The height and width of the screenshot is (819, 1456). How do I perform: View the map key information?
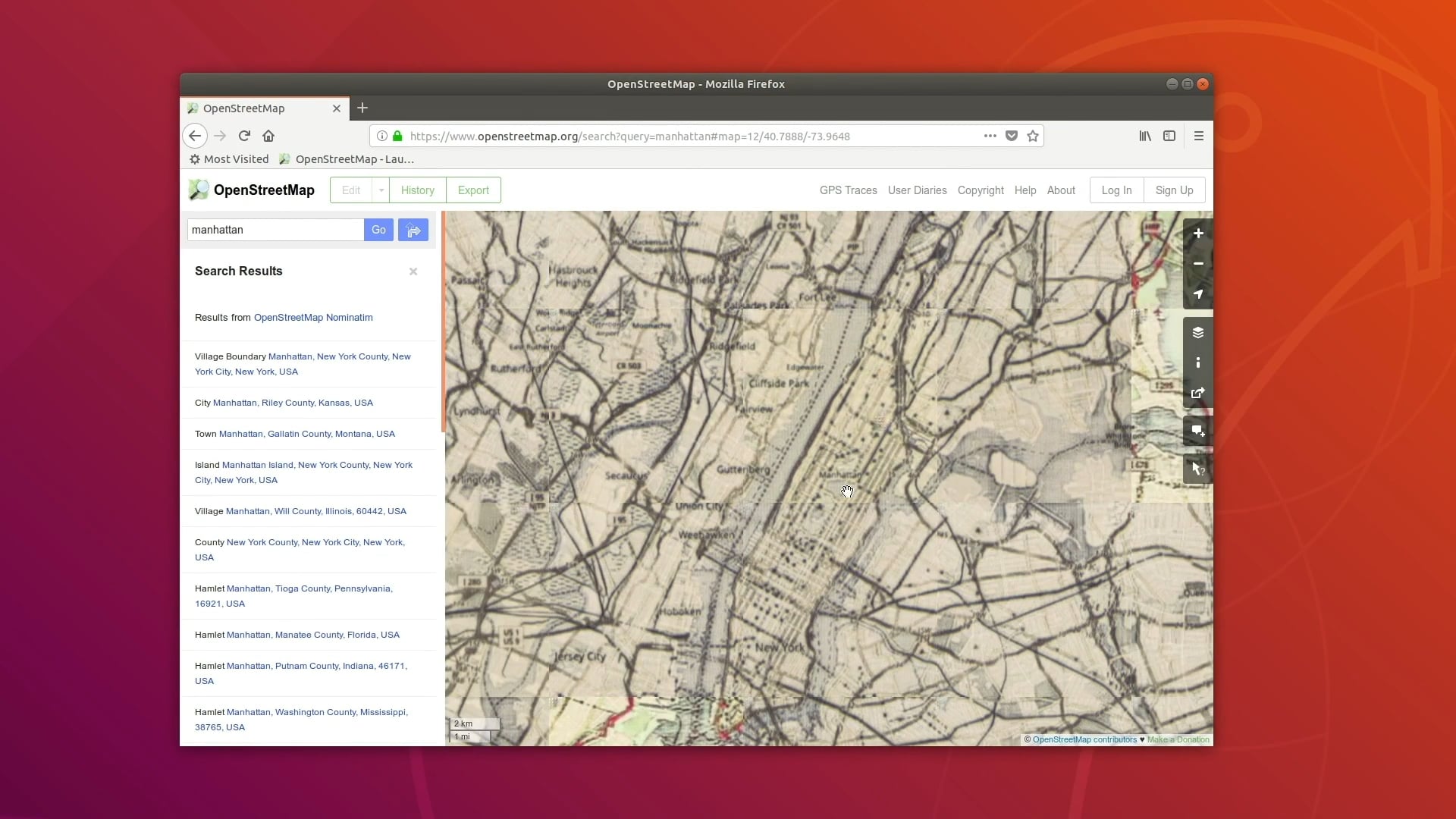tap(1197, 362)
